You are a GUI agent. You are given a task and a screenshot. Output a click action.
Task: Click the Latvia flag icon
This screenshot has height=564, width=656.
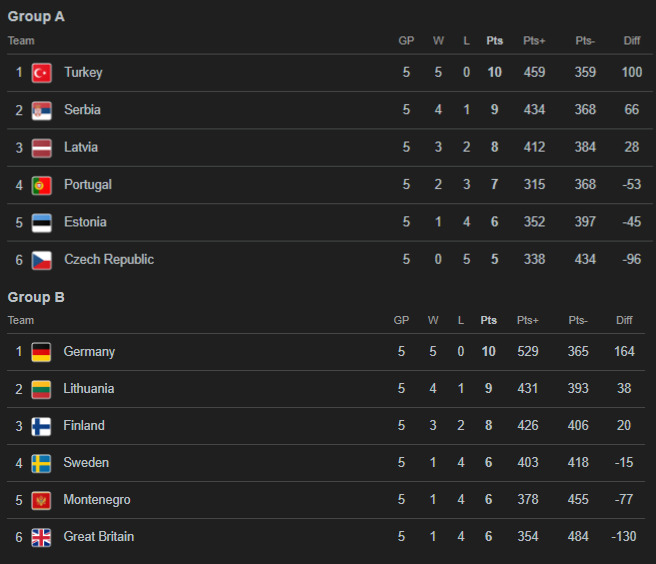point(41,147)
